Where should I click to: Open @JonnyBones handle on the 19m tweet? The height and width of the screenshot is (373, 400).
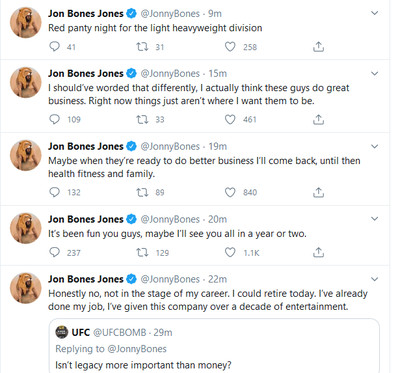[170, 146]
